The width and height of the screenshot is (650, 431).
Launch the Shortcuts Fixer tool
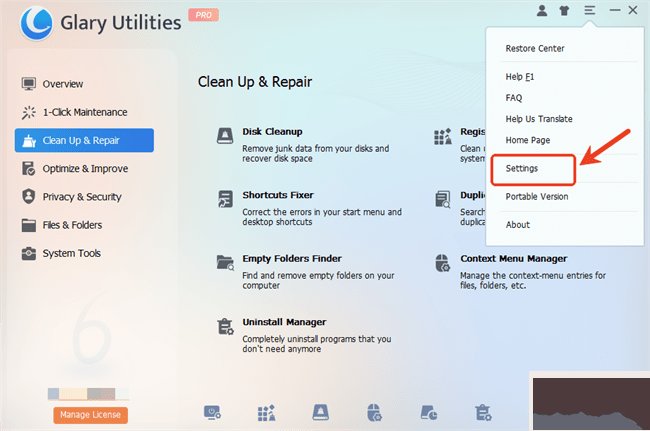click(x=278, y=195)
